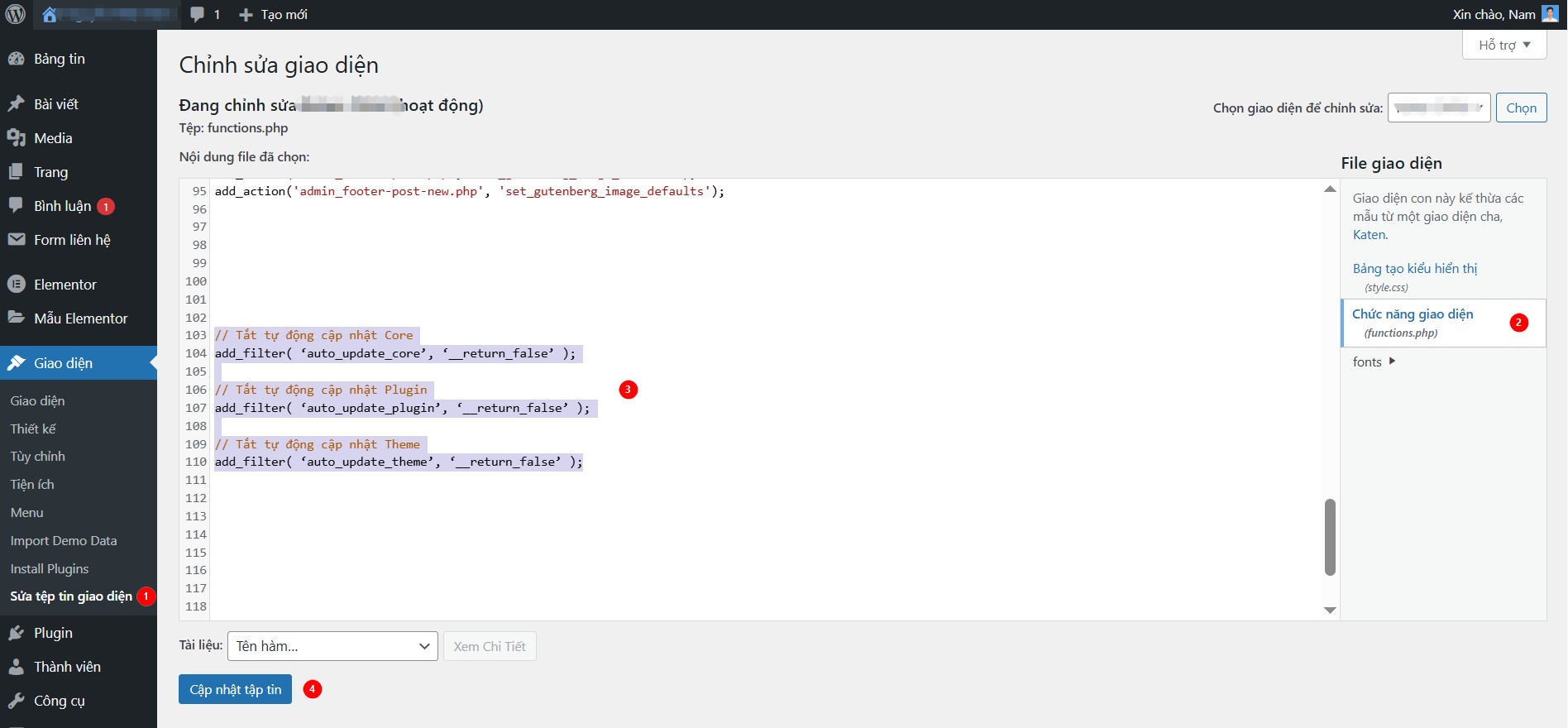The height and width of the screenshot is (728, 1568).
Task: Click the Mẫu Elementor folder icon
Action: 17,318
